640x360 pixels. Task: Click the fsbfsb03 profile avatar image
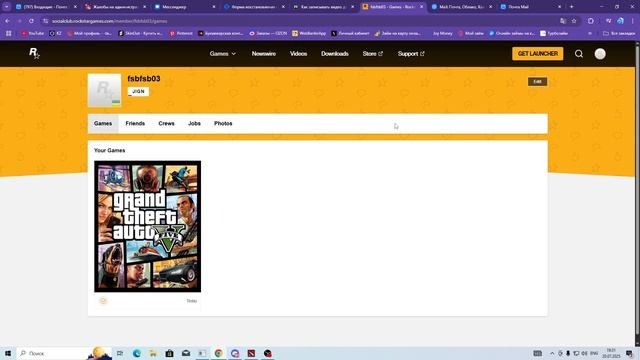pos(104,90)
